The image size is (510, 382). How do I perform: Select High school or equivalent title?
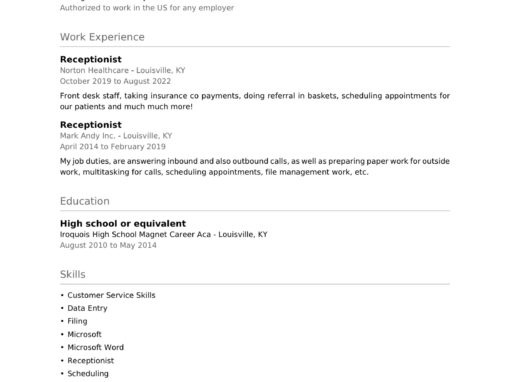click(x=123, y=223)
